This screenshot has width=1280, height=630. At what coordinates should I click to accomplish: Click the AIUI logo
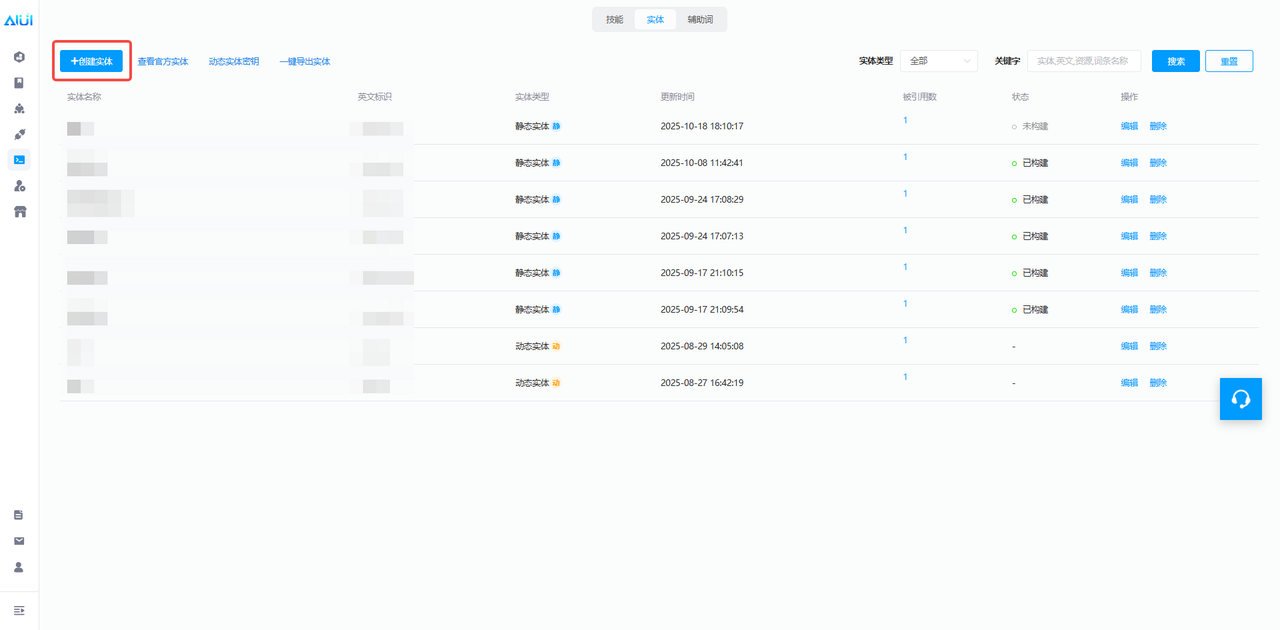(19, 20)
